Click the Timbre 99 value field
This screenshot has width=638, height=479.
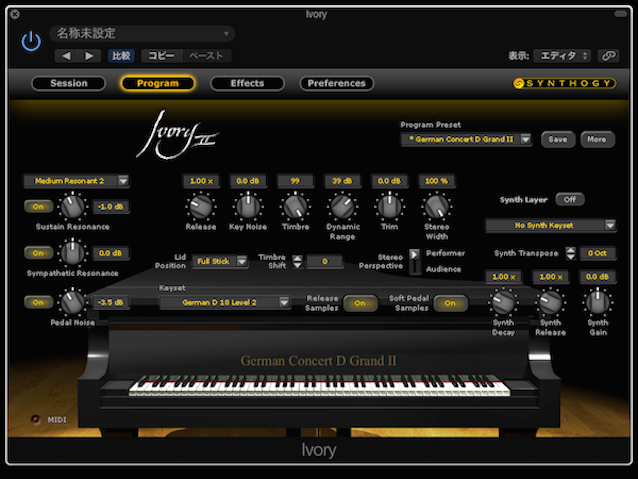tap(295, 181)
